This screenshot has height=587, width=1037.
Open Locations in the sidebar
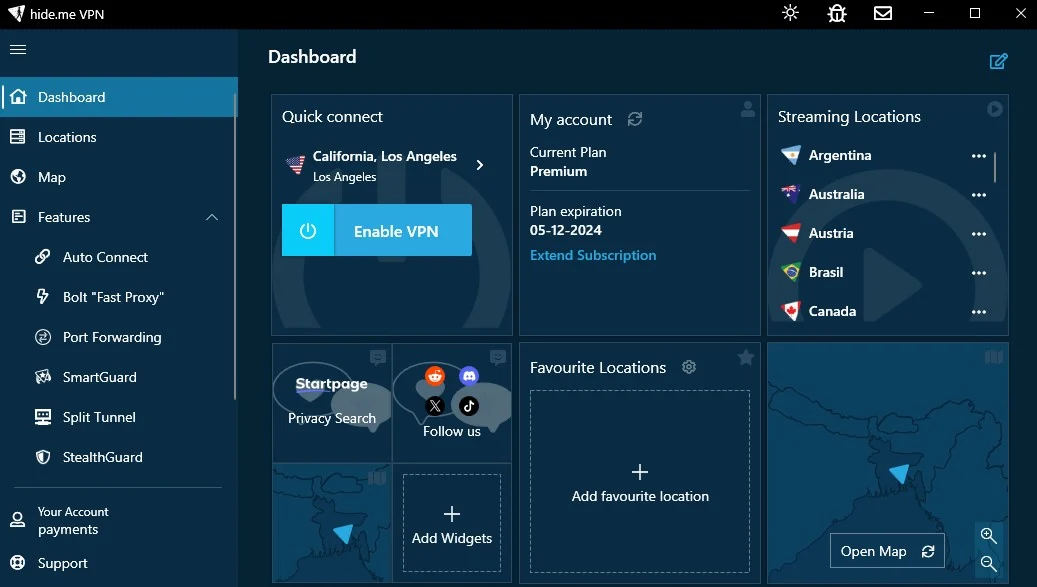click(118, 137)
